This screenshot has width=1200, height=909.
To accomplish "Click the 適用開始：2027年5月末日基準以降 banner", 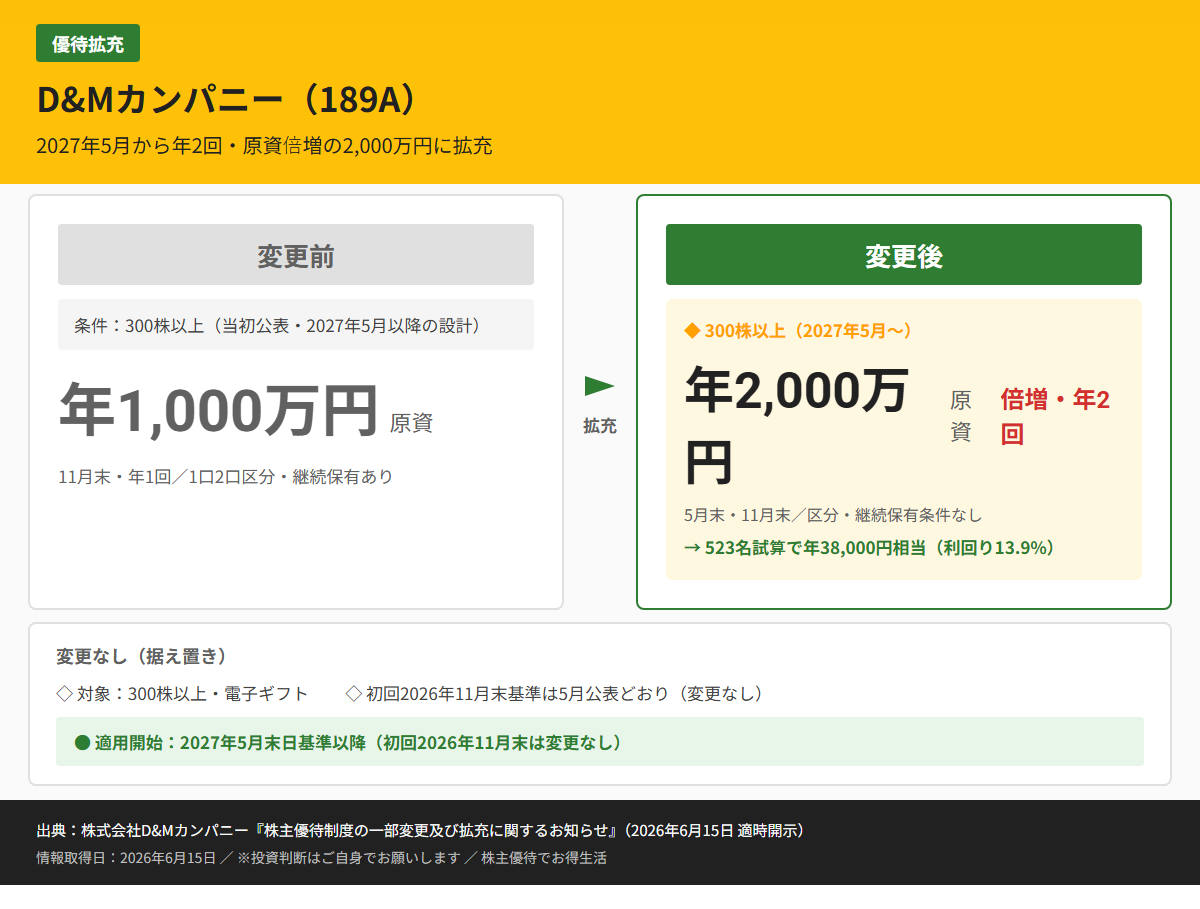I will point(600,742).
